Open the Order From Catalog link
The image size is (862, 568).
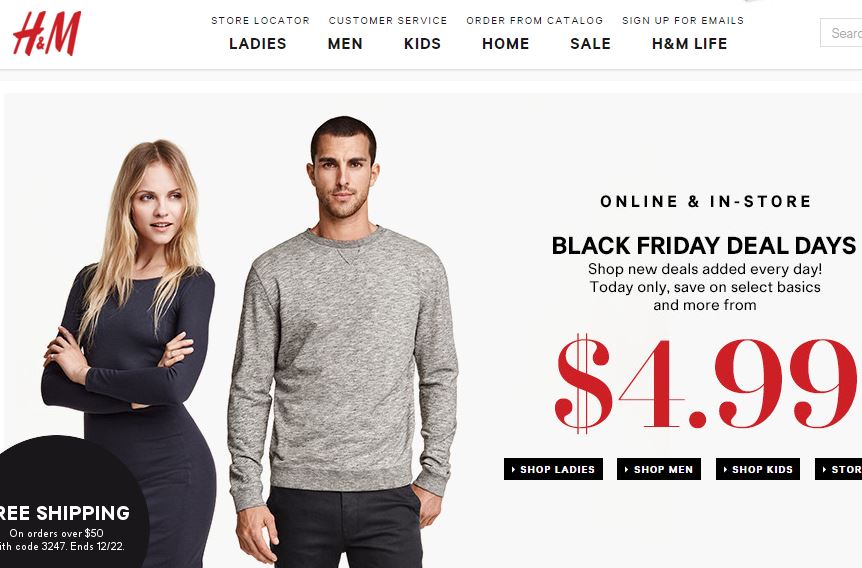pos(535,20)
